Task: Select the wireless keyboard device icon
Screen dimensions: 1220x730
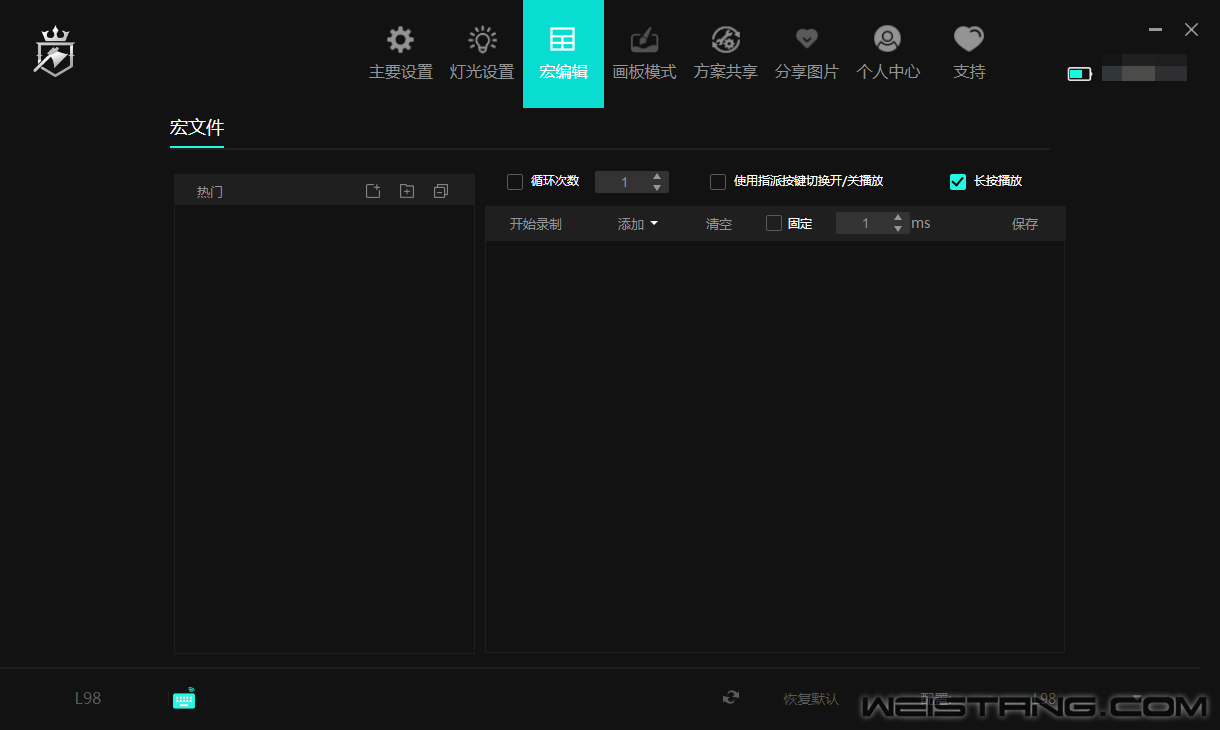Action: pos(184,699)
